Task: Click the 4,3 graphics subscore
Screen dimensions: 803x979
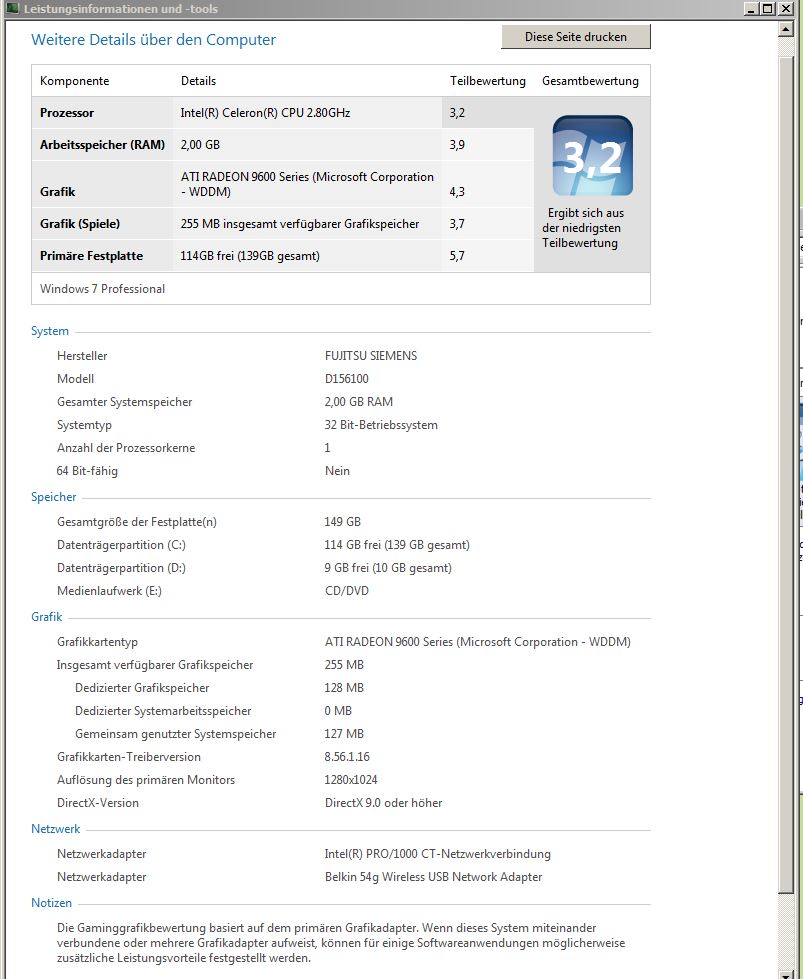Action: tap(457, 192)
